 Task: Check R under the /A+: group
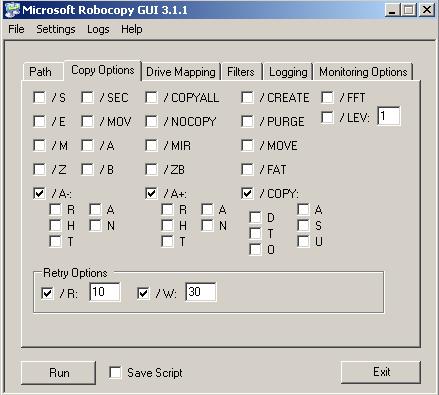pos(168,210)
